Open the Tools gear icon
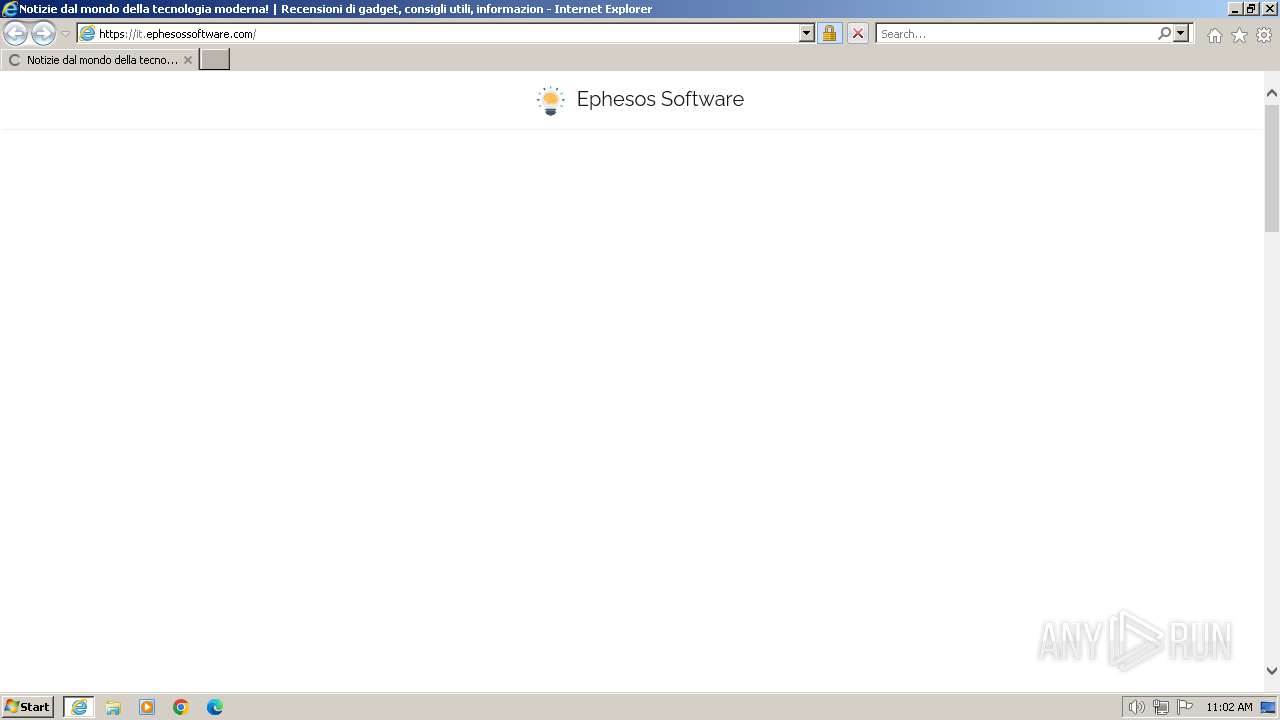This screenshot has width=1280, height=720. [x=1264, y=35]
